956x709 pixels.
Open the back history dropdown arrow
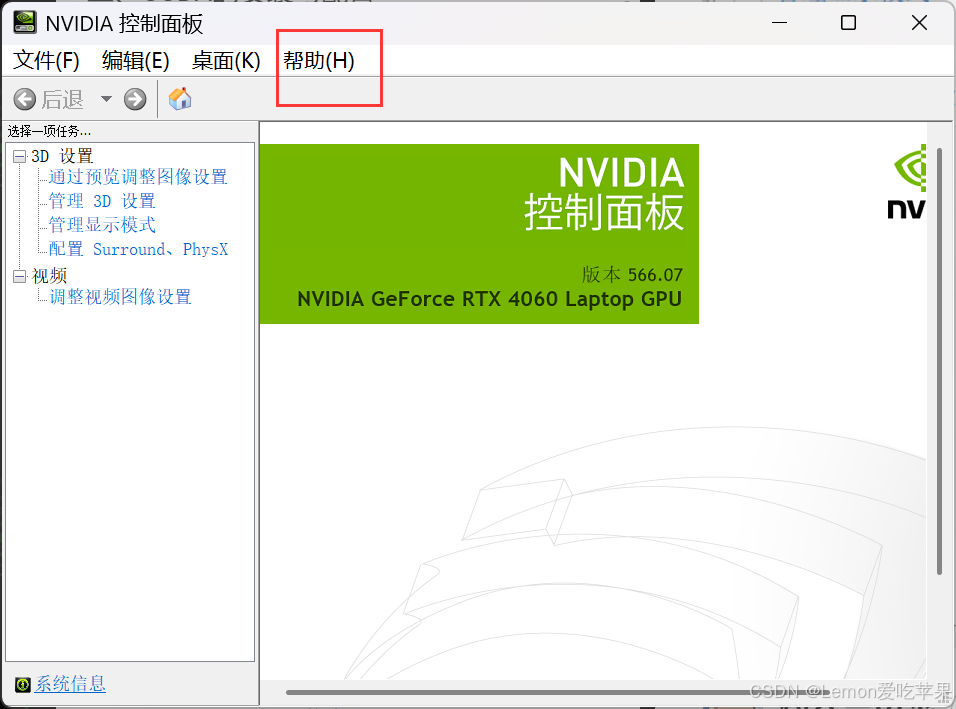pos(106,99)
